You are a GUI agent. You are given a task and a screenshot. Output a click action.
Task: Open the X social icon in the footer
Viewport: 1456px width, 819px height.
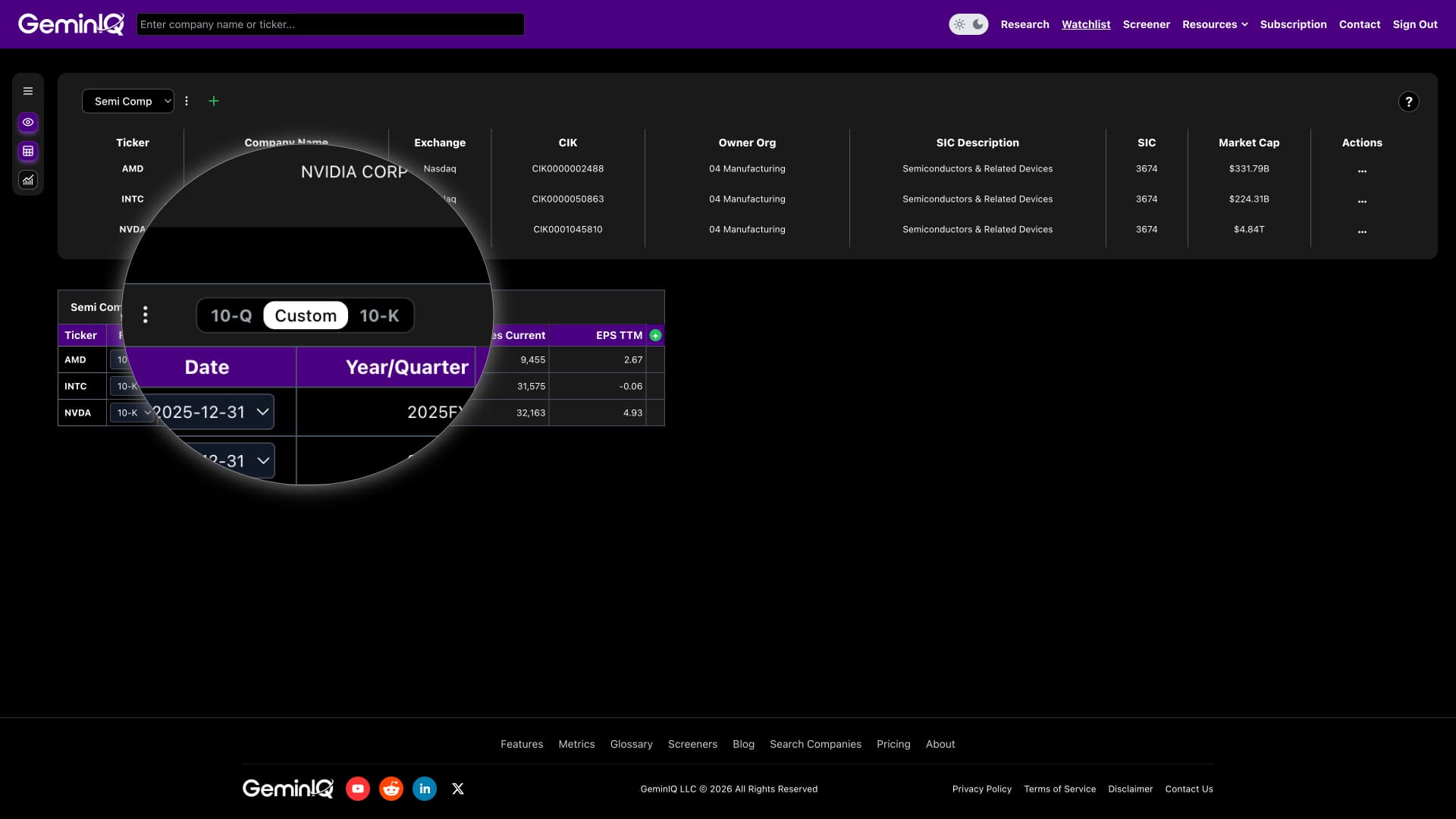pos(458,789)
